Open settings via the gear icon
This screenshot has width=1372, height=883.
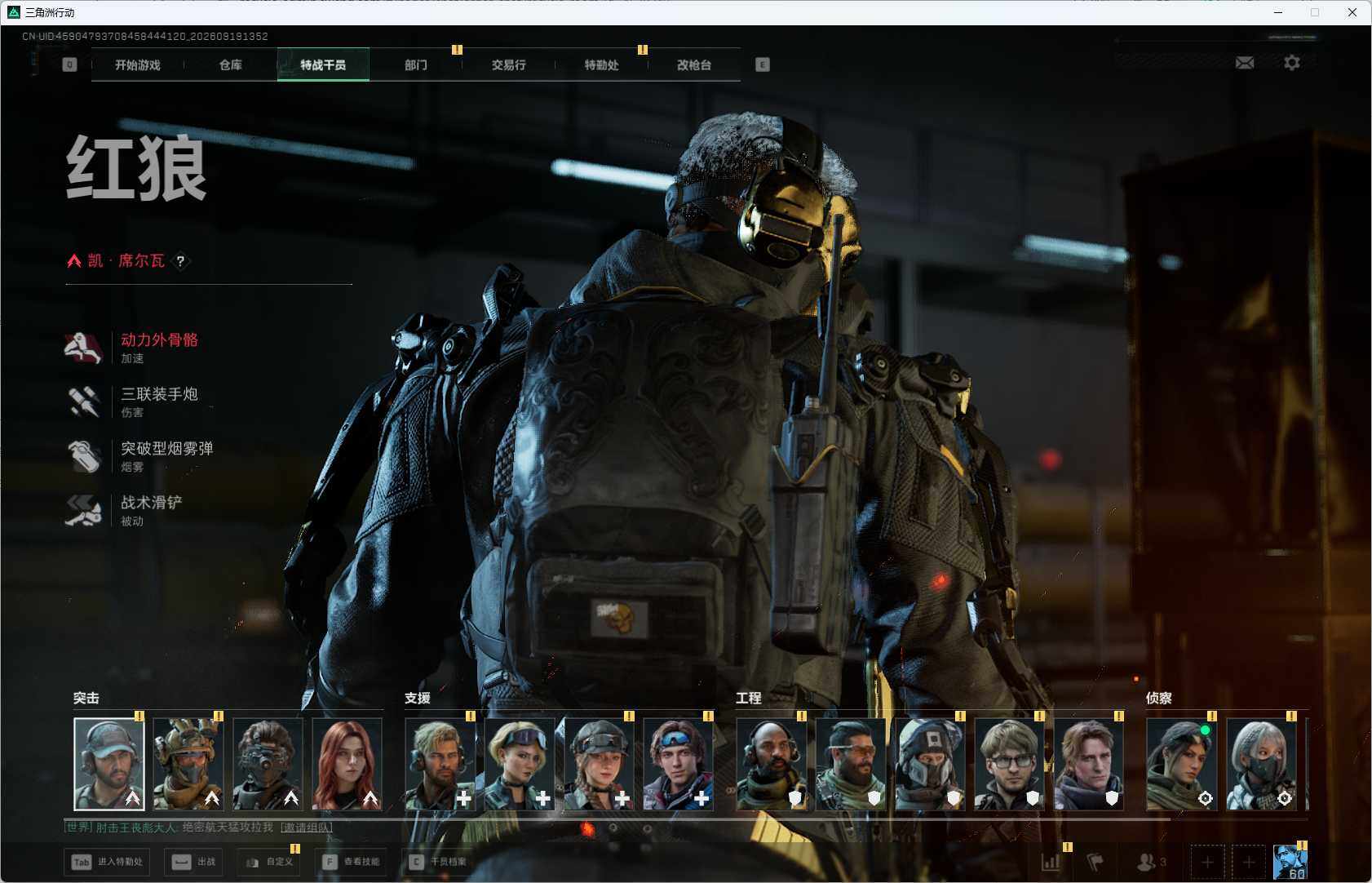1292,63
